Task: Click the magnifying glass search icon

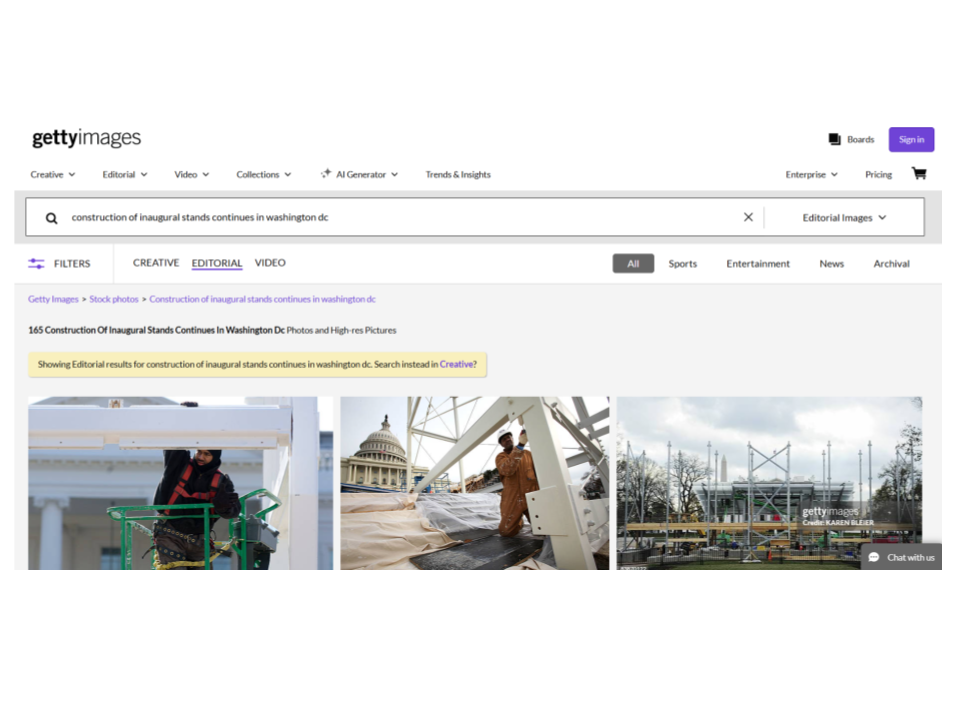Action: pos(51,218)
